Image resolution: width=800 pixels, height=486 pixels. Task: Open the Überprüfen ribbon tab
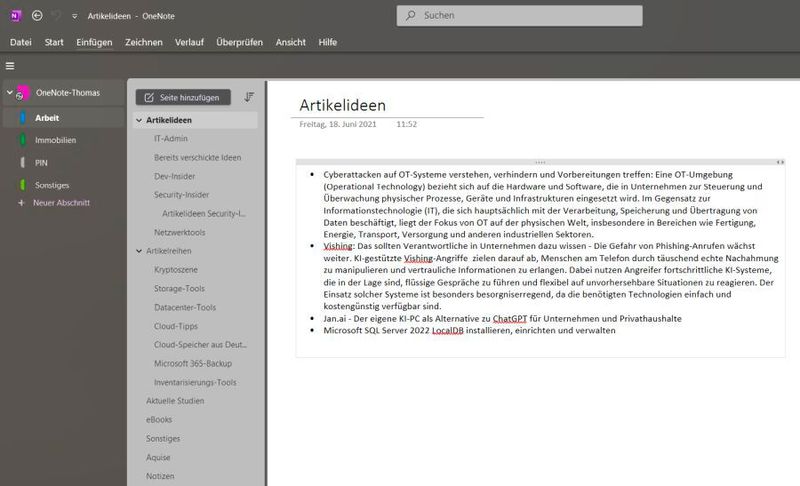239,42
